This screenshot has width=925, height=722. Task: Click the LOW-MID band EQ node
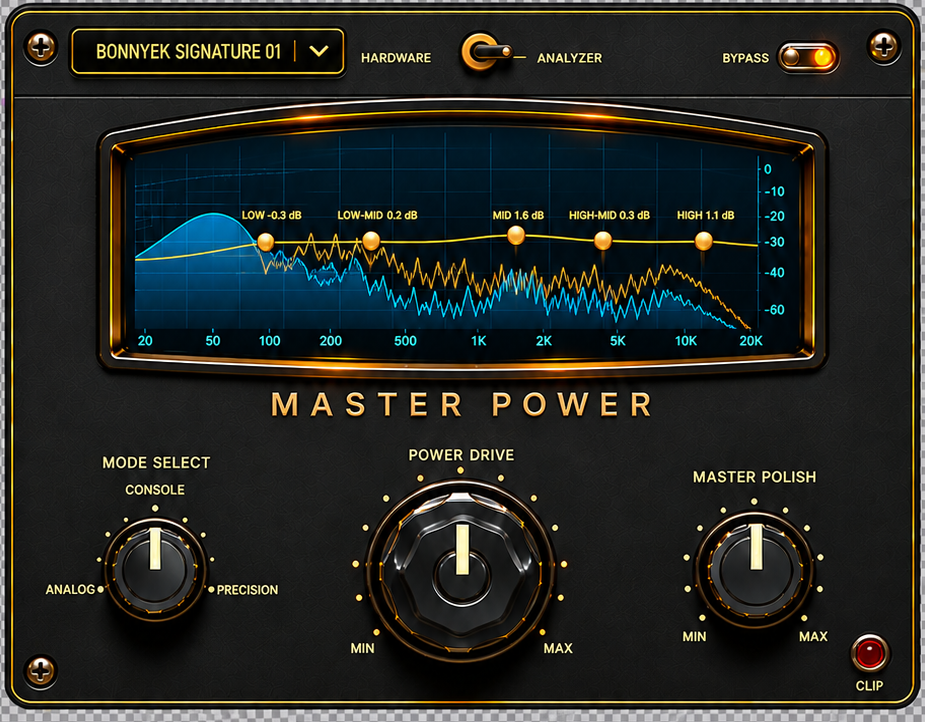tap(371, 240)
